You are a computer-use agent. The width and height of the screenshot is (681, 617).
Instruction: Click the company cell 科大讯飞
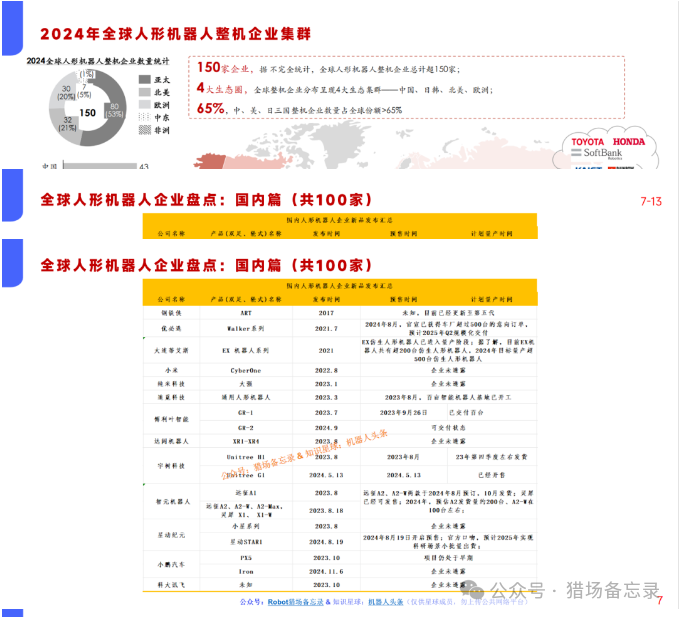[x=172, y=585]
